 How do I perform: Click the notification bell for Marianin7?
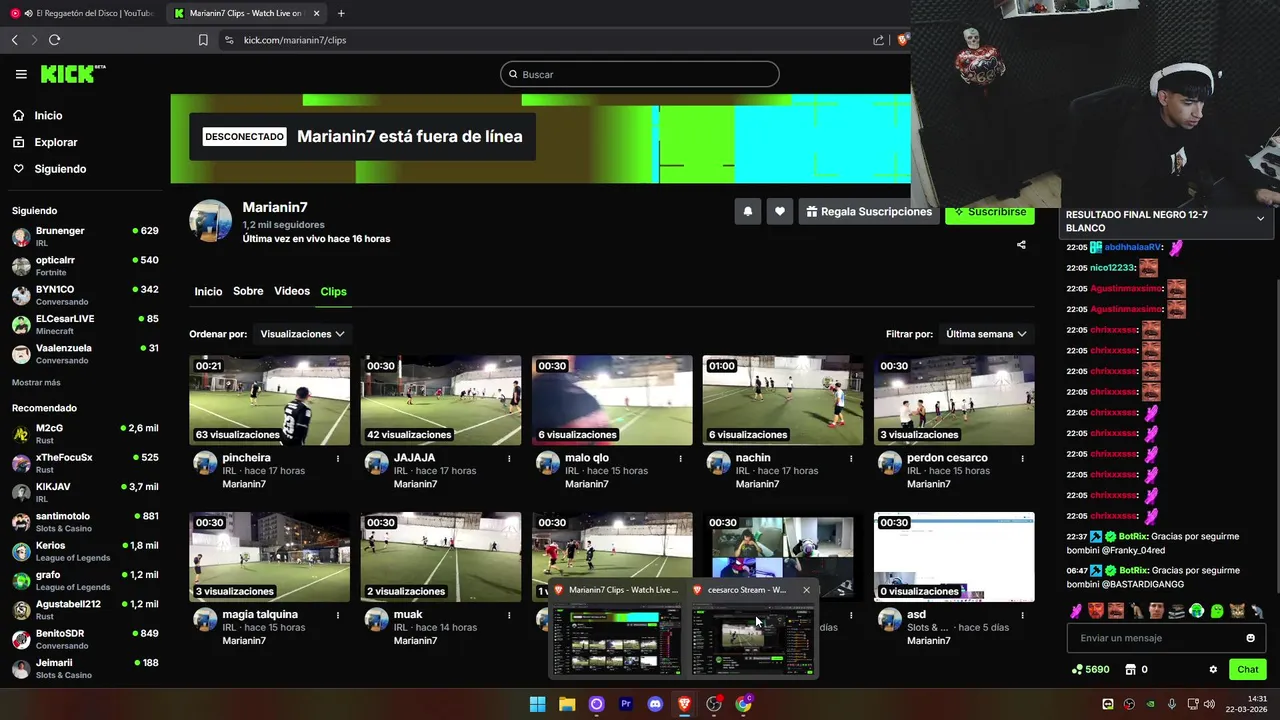tap(747, 212)
